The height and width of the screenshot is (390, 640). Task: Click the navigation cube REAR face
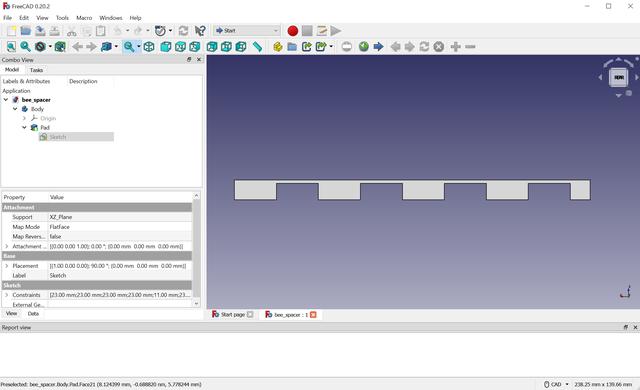point(619,78)
